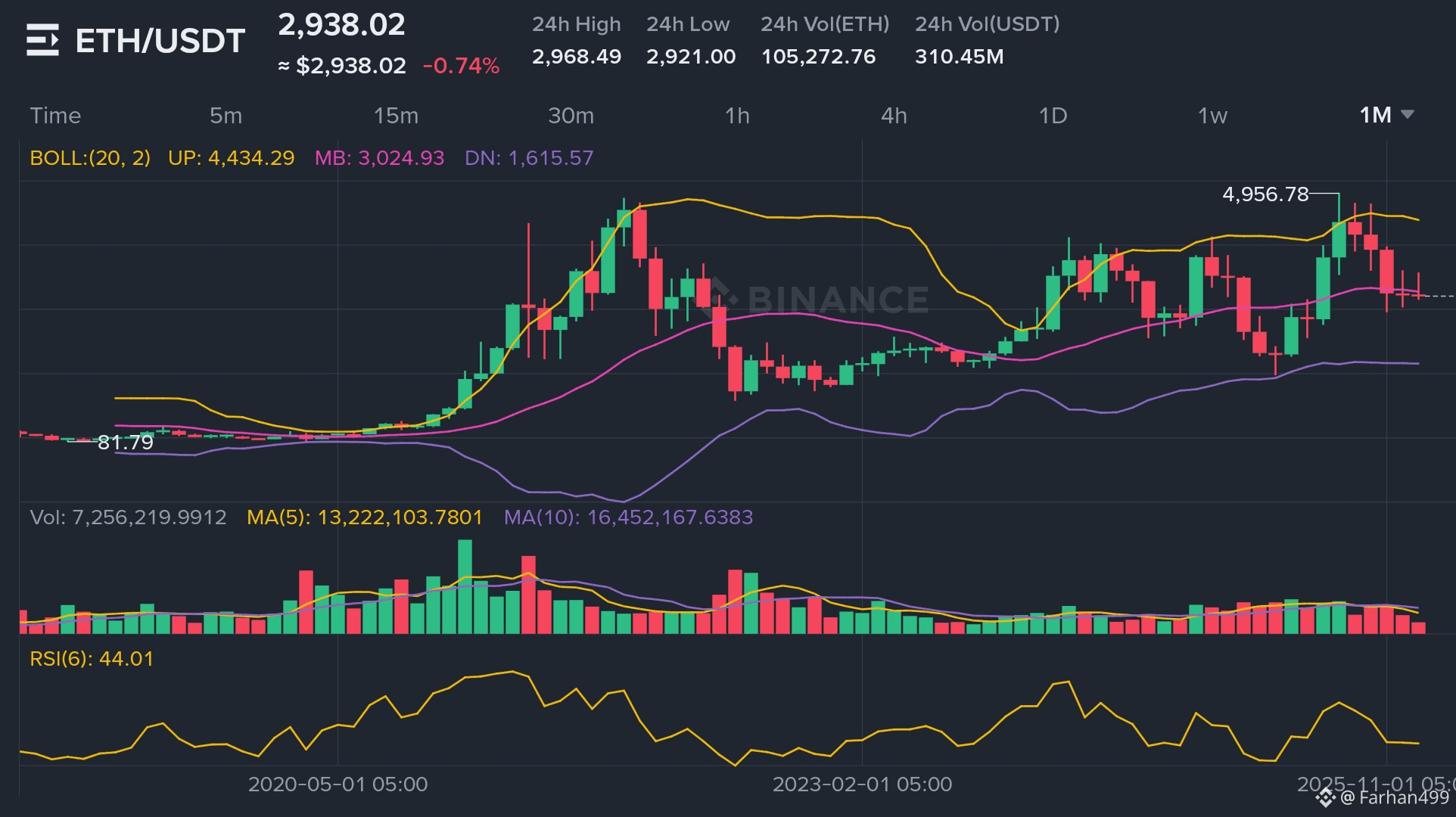The height and width of the screenshot is (817, 1456).
Task: Open the trading pair list menu icon
Action: click(x=42, y=40)
